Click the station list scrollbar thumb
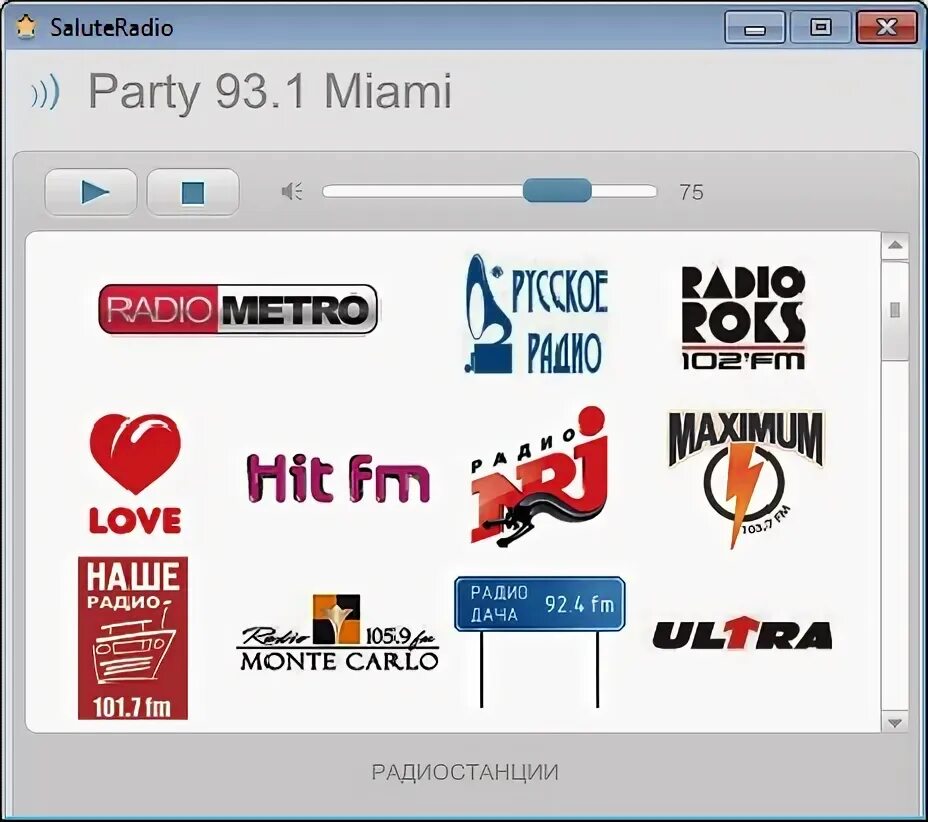The height and width of the screenshot is (822, 928). [895, 310]
